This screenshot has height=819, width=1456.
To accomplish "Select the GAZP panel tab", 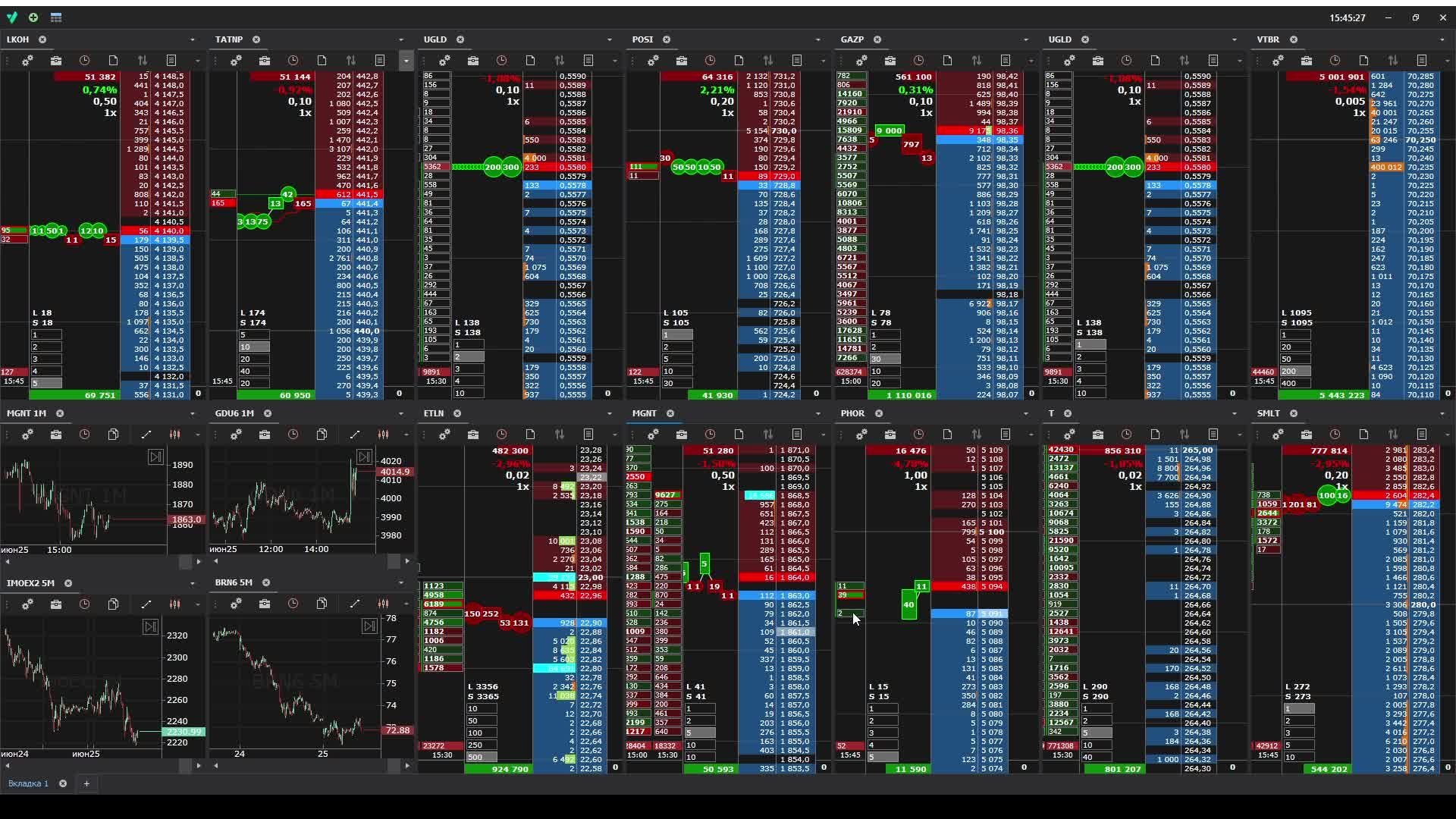I will pos(852,39).
